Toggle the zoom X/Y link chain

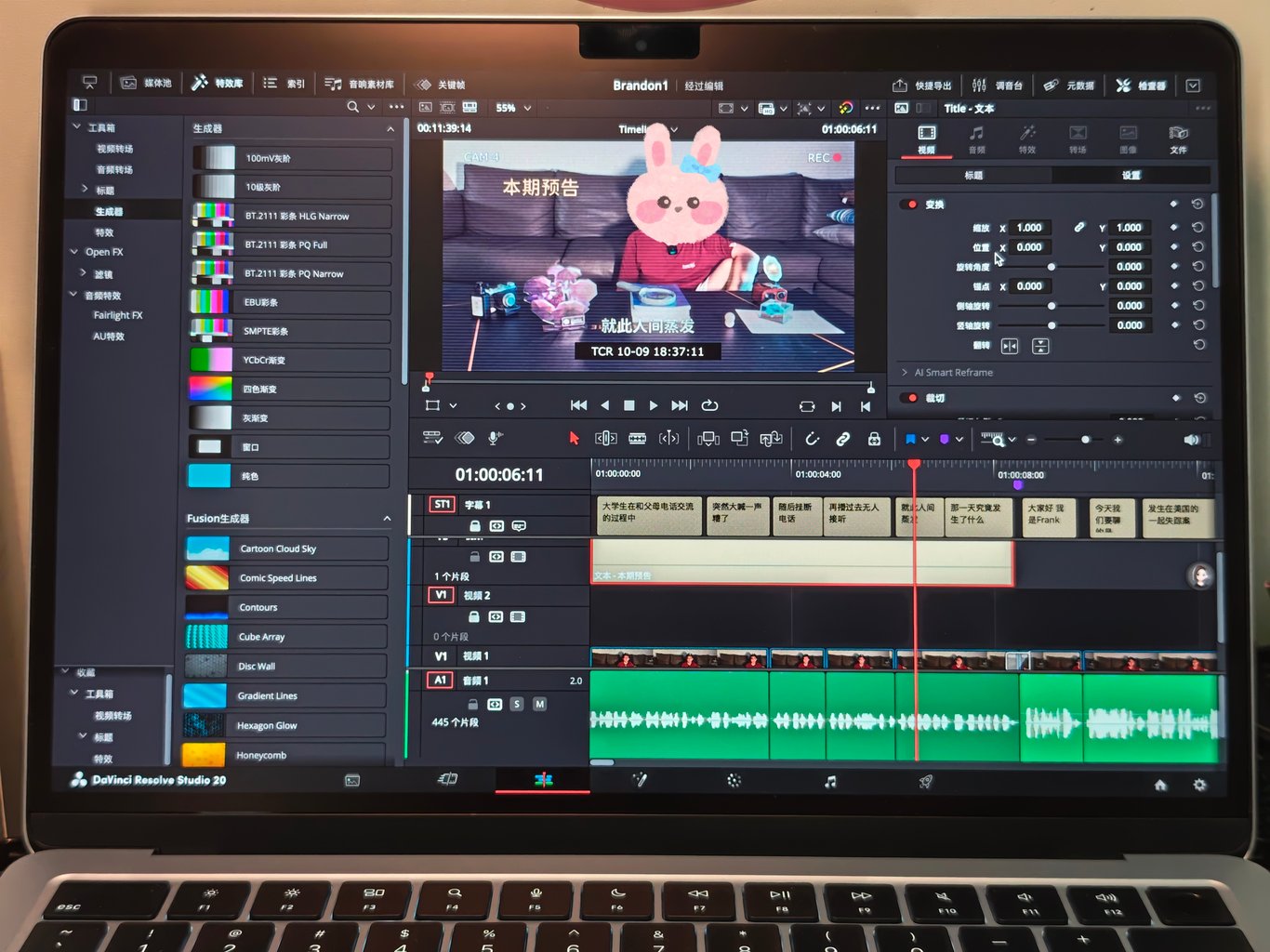coord(1079,227)
